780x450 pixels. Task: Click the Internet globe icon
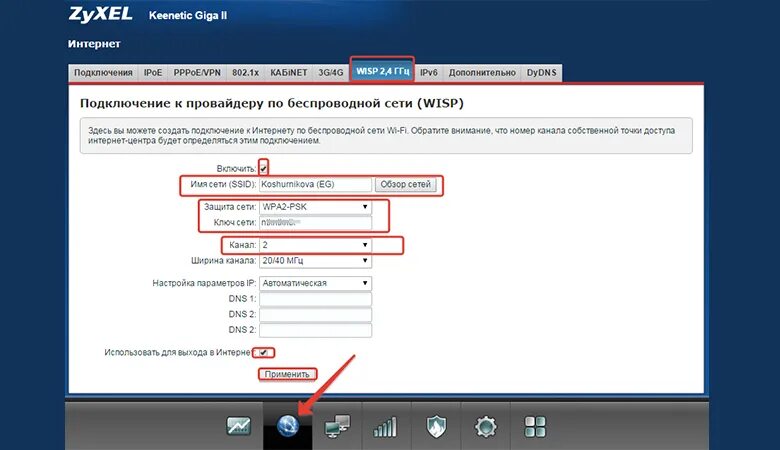(288, 426)
